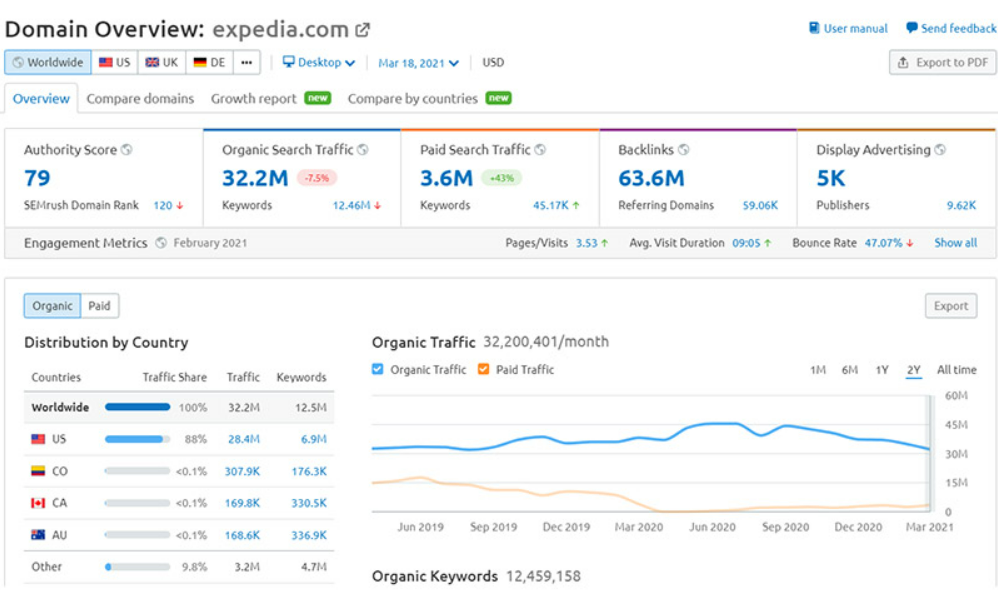Screen dimensions: 998x607
Task: Set chart range to 2Y
Action: (913, 370)
